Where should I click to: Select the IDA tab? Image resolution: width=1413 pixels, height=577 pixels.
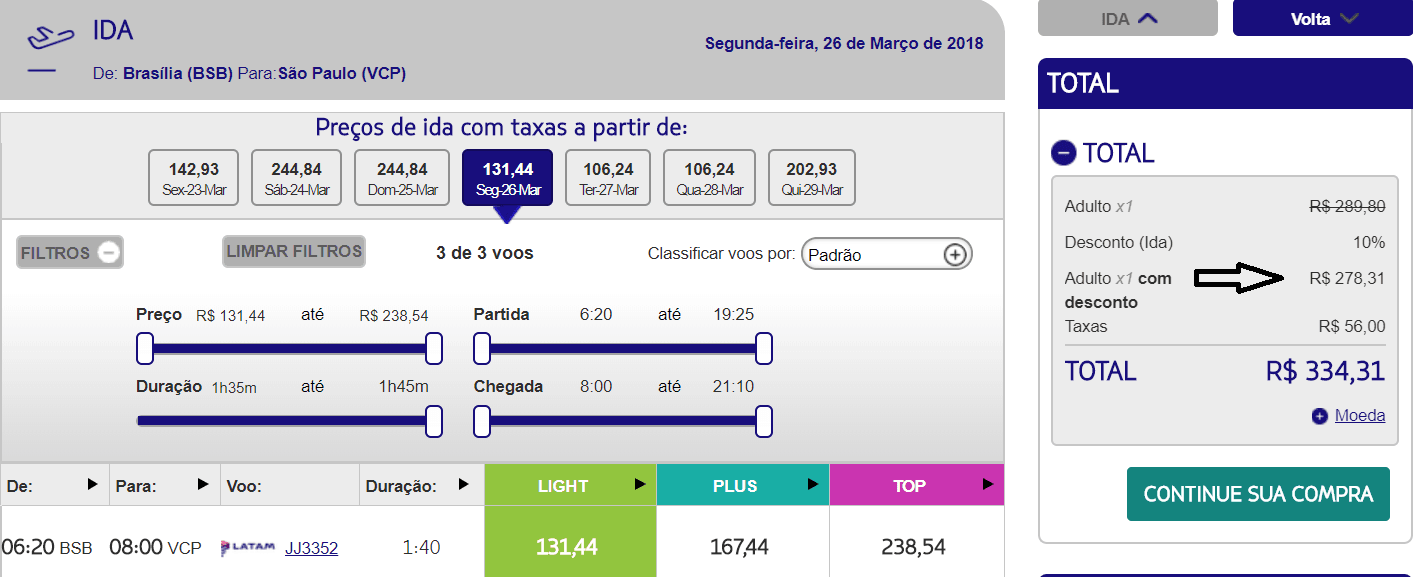coord(1127,18)
